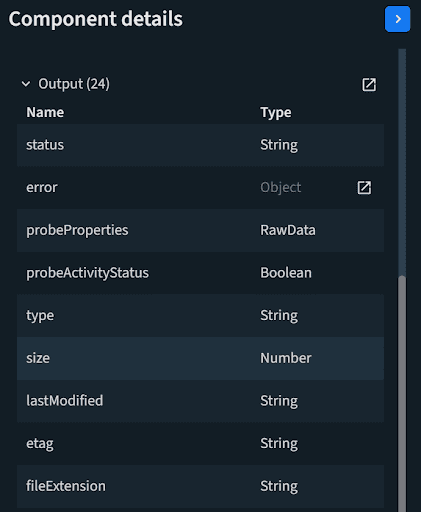Viewport: 421px width, 512px height.
Task: Click the Name column header
Action: click(45, 112)
